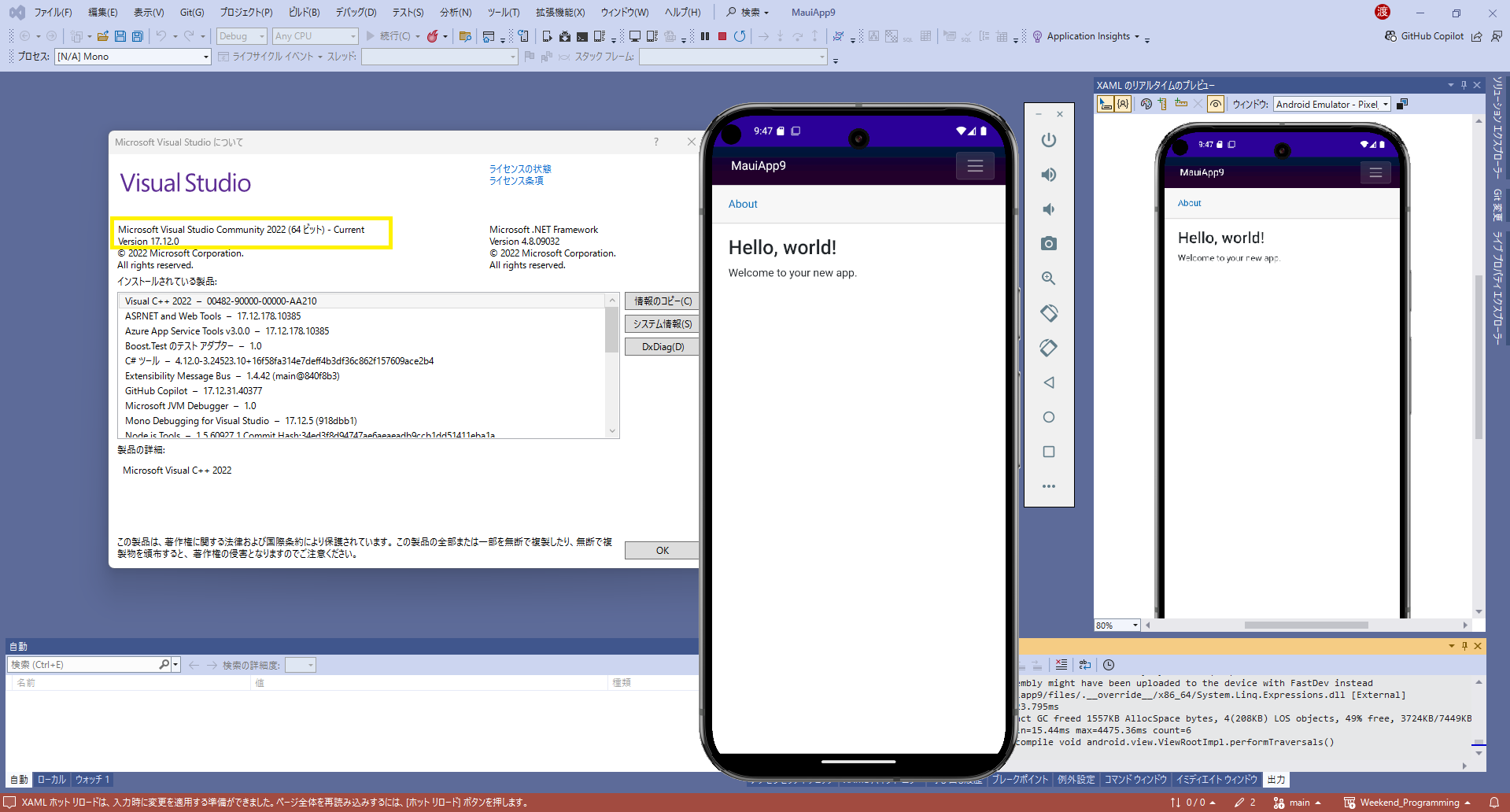This screenshot has height=812, width=1510.
Task: Click the Save file toolbar icon
Action: coord(120,36)
